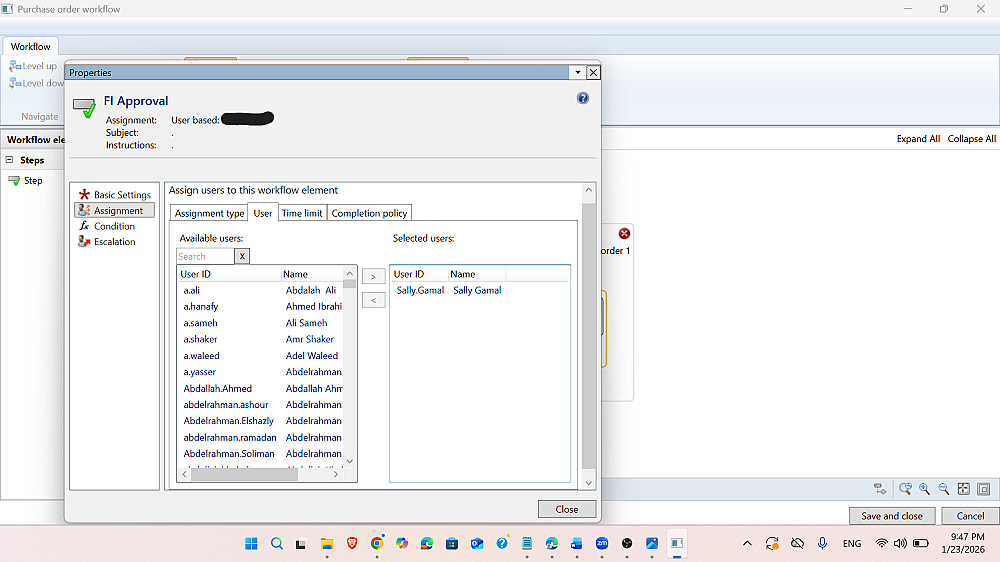Open the Completion policy tab
Screen dimensions: 1000x562
369,213
